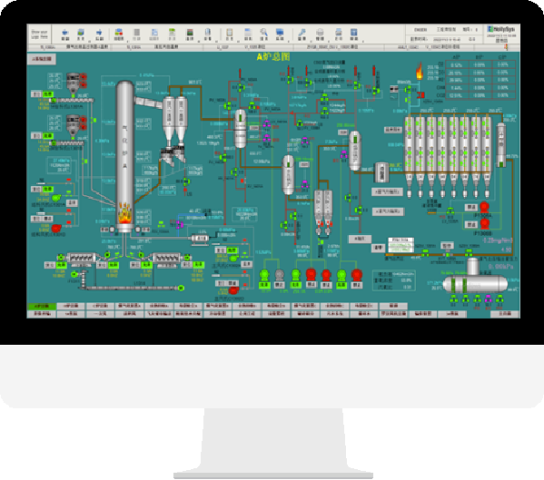Click the far-right grey button in the bottom row
The height and width of the screenshot is (480, 544).
point(505,314)
